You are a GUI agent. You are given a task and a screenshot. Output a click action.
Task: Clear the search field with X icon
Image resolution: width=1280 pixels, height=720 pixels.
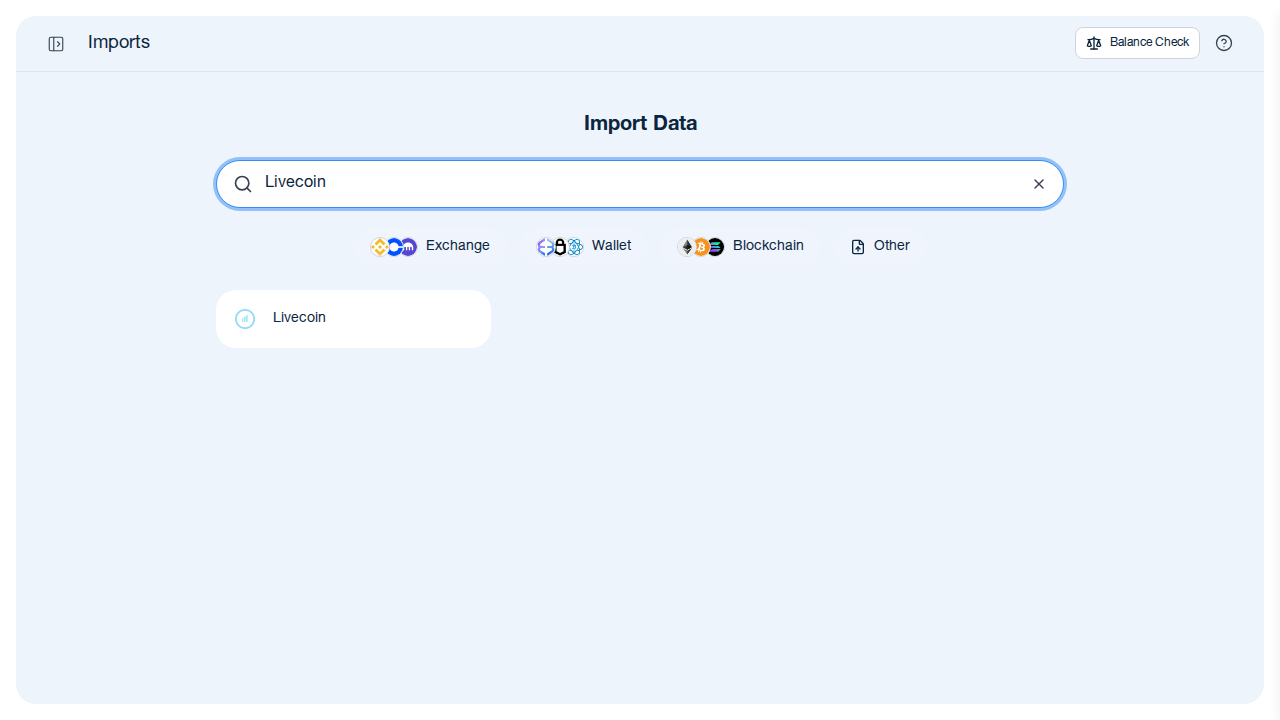click(1039, 184)
